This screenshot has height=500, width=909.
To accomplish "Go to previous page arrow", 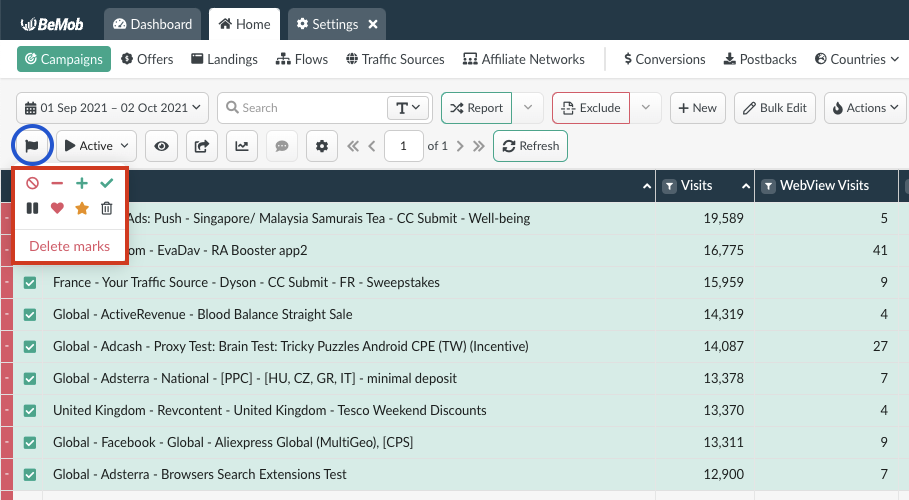I will [372, 146].
